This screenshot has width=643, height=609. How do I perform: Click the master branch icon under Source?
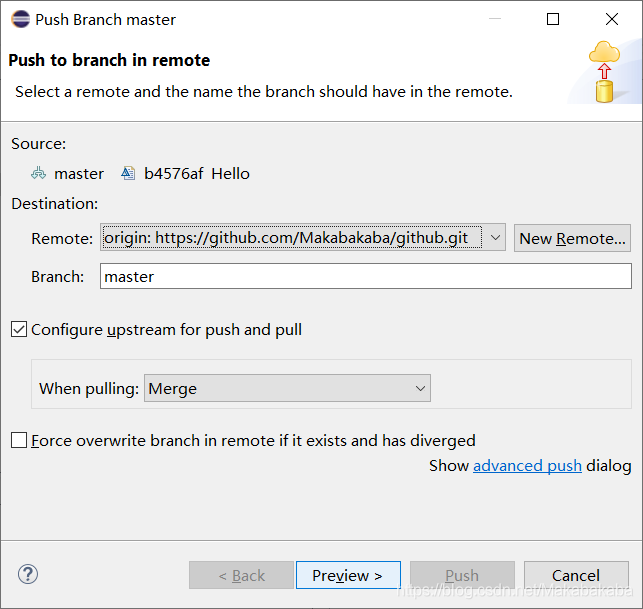click(x=39, y=173)
